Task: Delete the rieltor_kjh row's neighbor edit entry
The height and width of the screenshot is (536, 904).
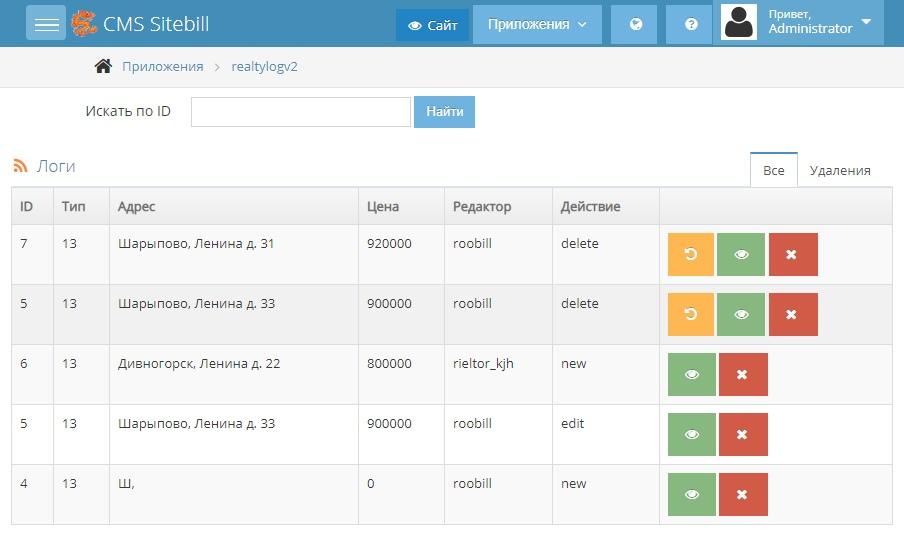Action: tap(742, 434)
